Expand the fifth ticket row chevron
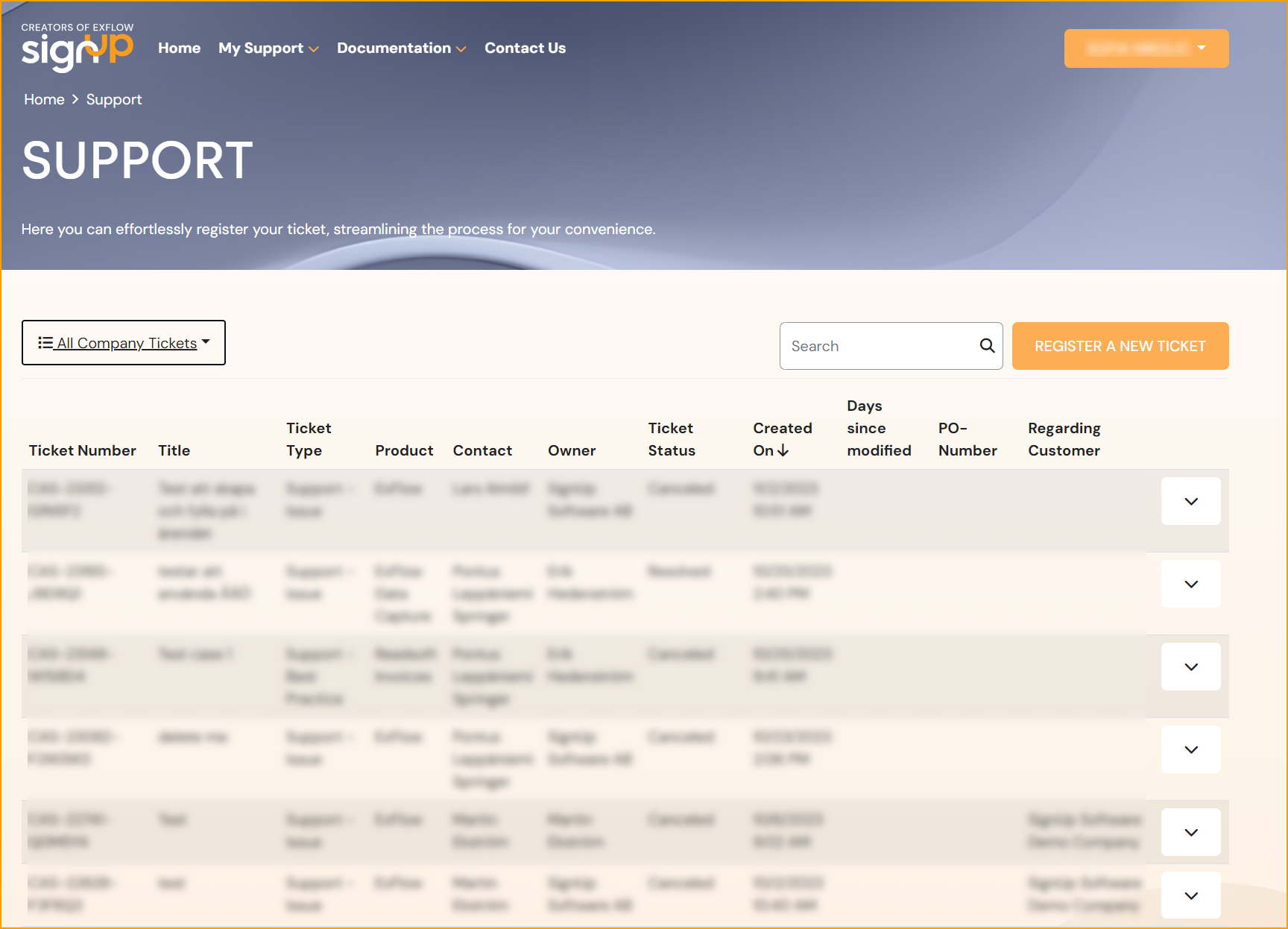 [1190, 833]
